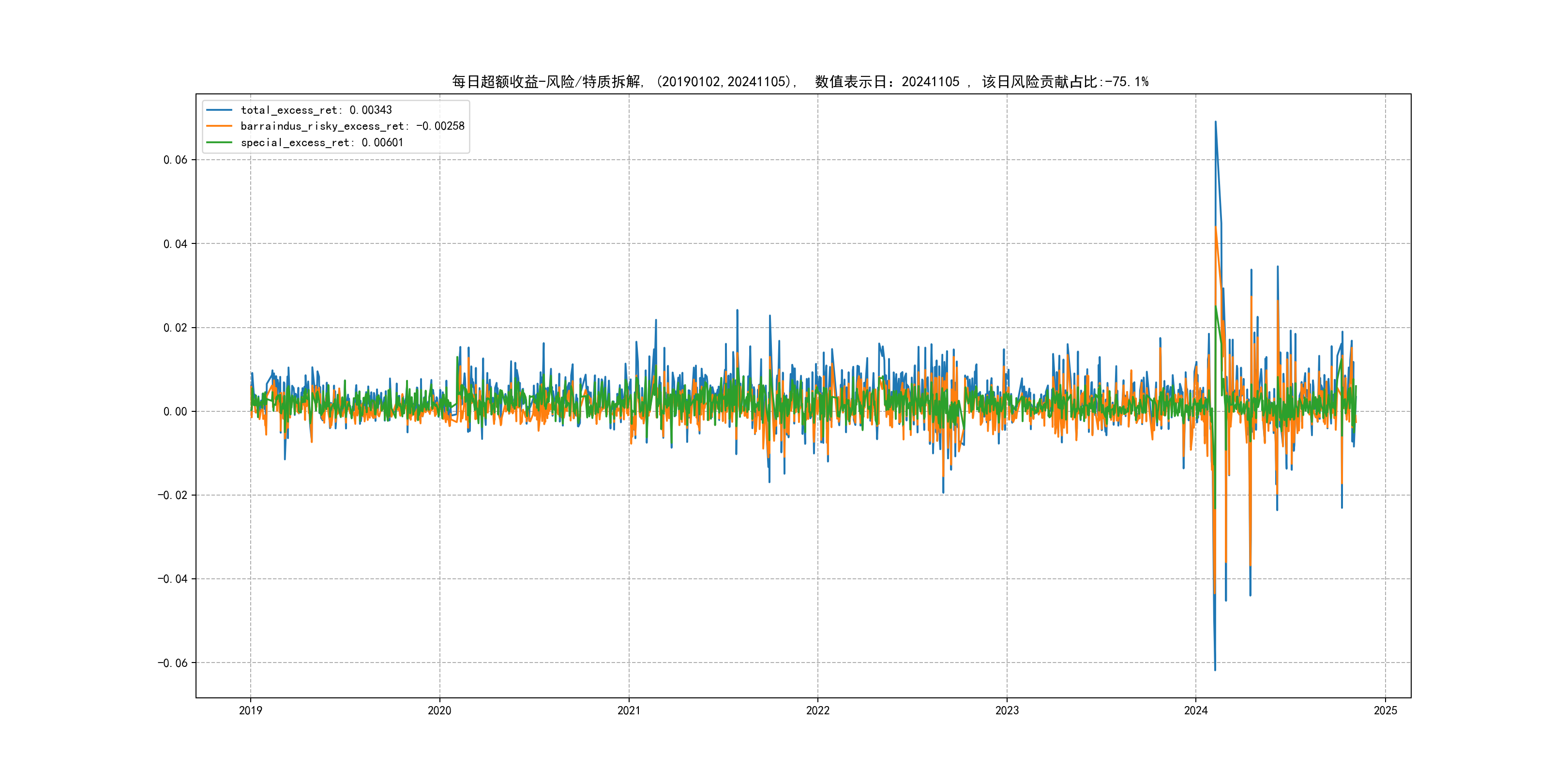Click the -0.06 y-axis tick label
Image resolution: width=1568 pixels, height=784 pixels.
172,663
